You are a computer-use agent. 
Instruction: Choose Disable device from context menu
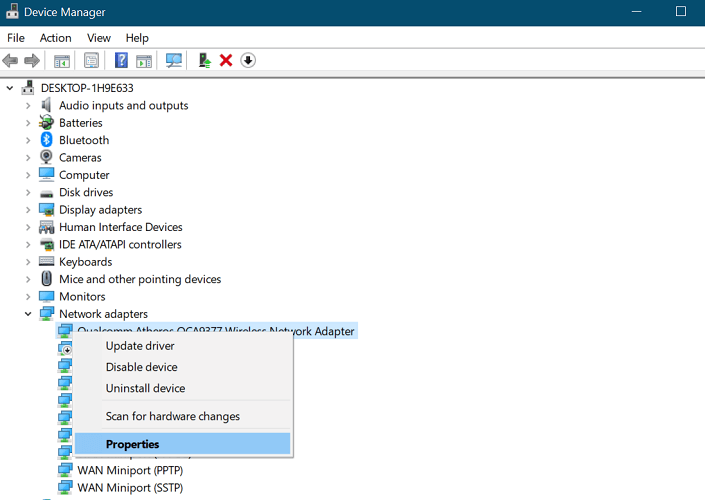click(x=183, y=367)
